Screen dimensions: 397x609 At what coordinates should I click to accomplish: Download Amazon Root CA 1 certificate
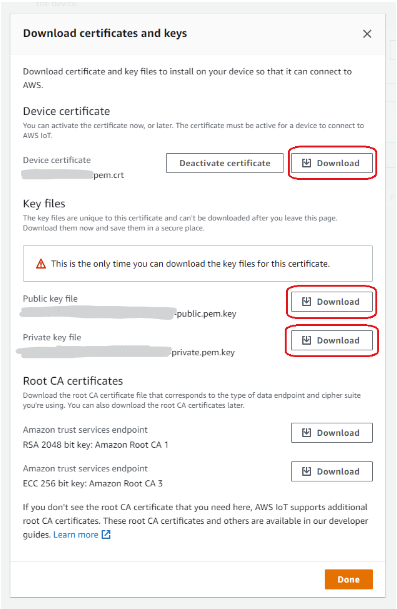point(332,433)
